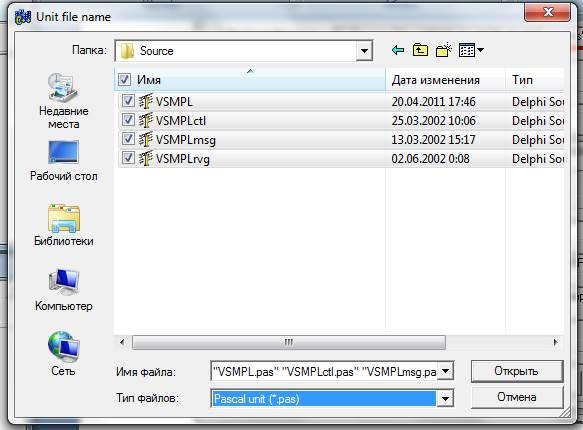
Task: Click the VSMPLrvg file icon
Action: (x=146, y=159)
